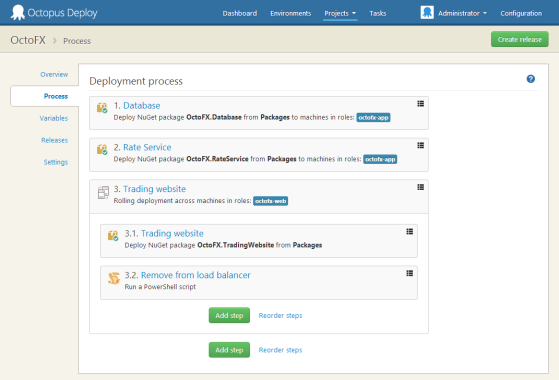Open the menu icon for step 3 Trading website
Image resolution: width=559 pixels, height=380 pixels.
tap(421, 187)
